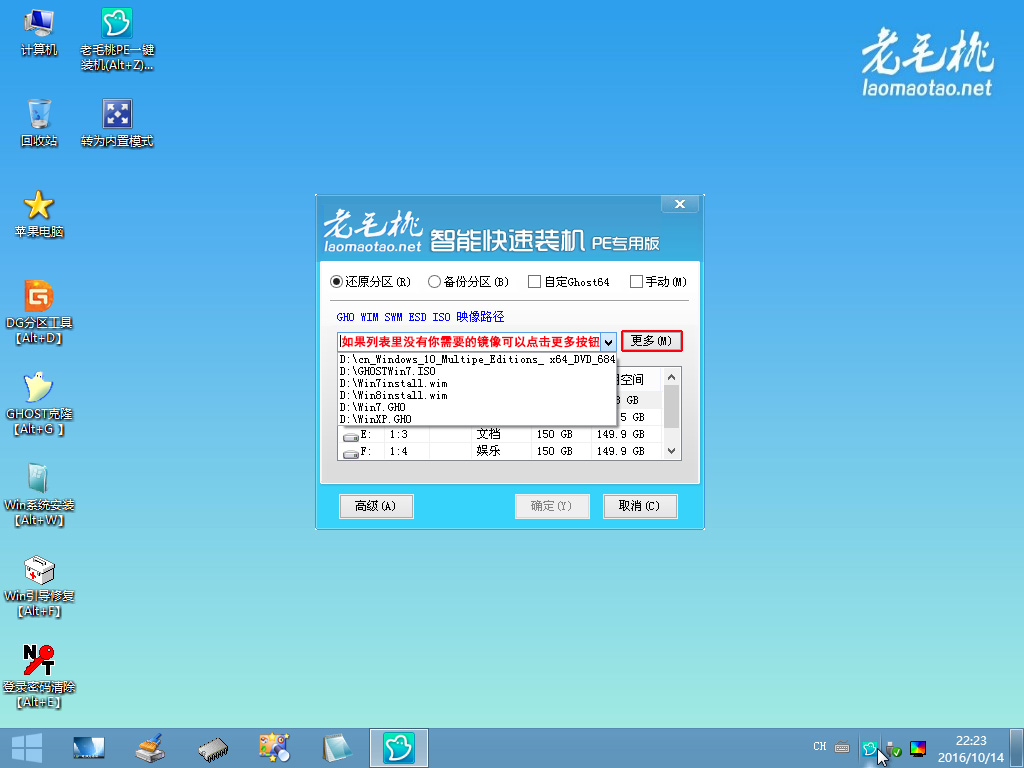Click the GHO WIM SWM ESD ISO 映像路径 label
Screen dimensions: 1024x768
[x=421, y=317]
